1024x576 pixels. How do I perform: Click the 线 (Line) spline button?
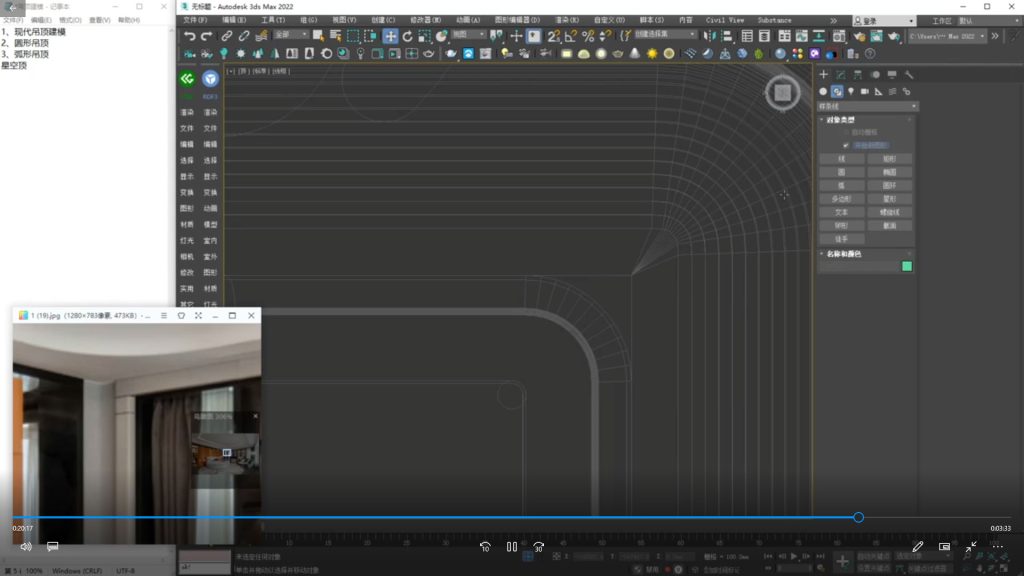coord(841,159)
